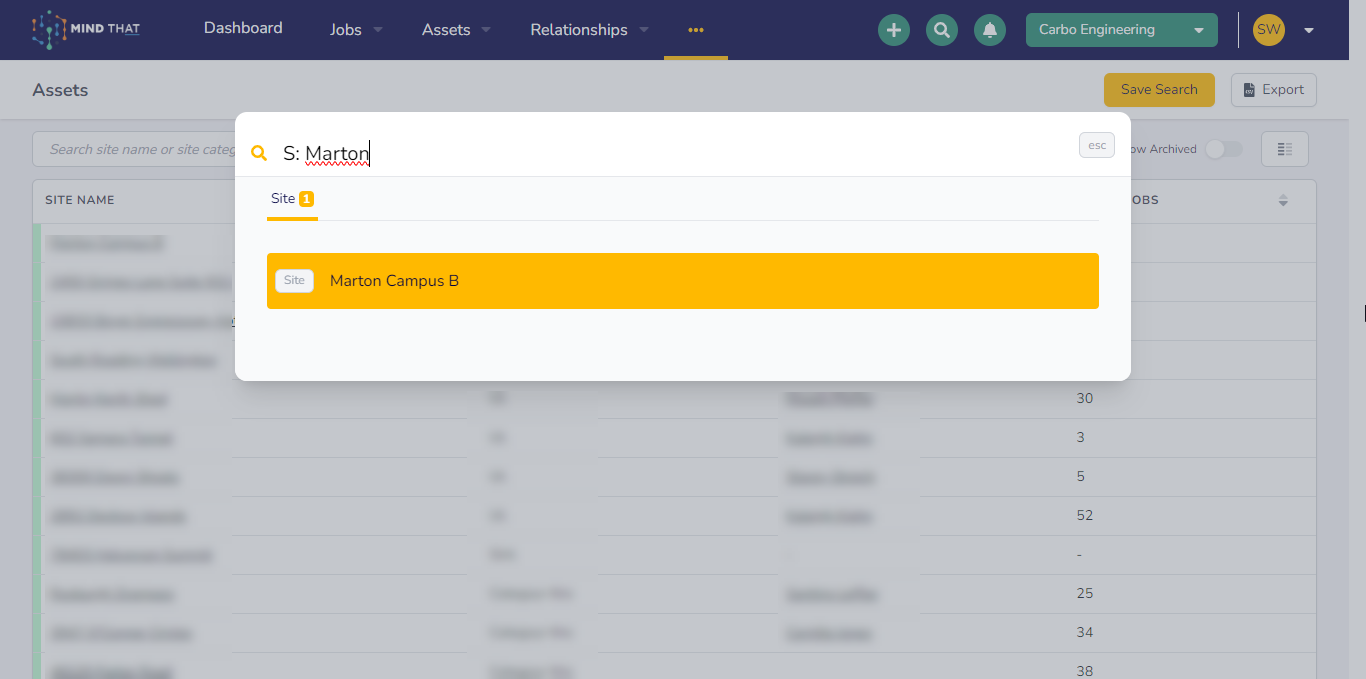Open the user account dropdown arrow

click(1309, 30)
